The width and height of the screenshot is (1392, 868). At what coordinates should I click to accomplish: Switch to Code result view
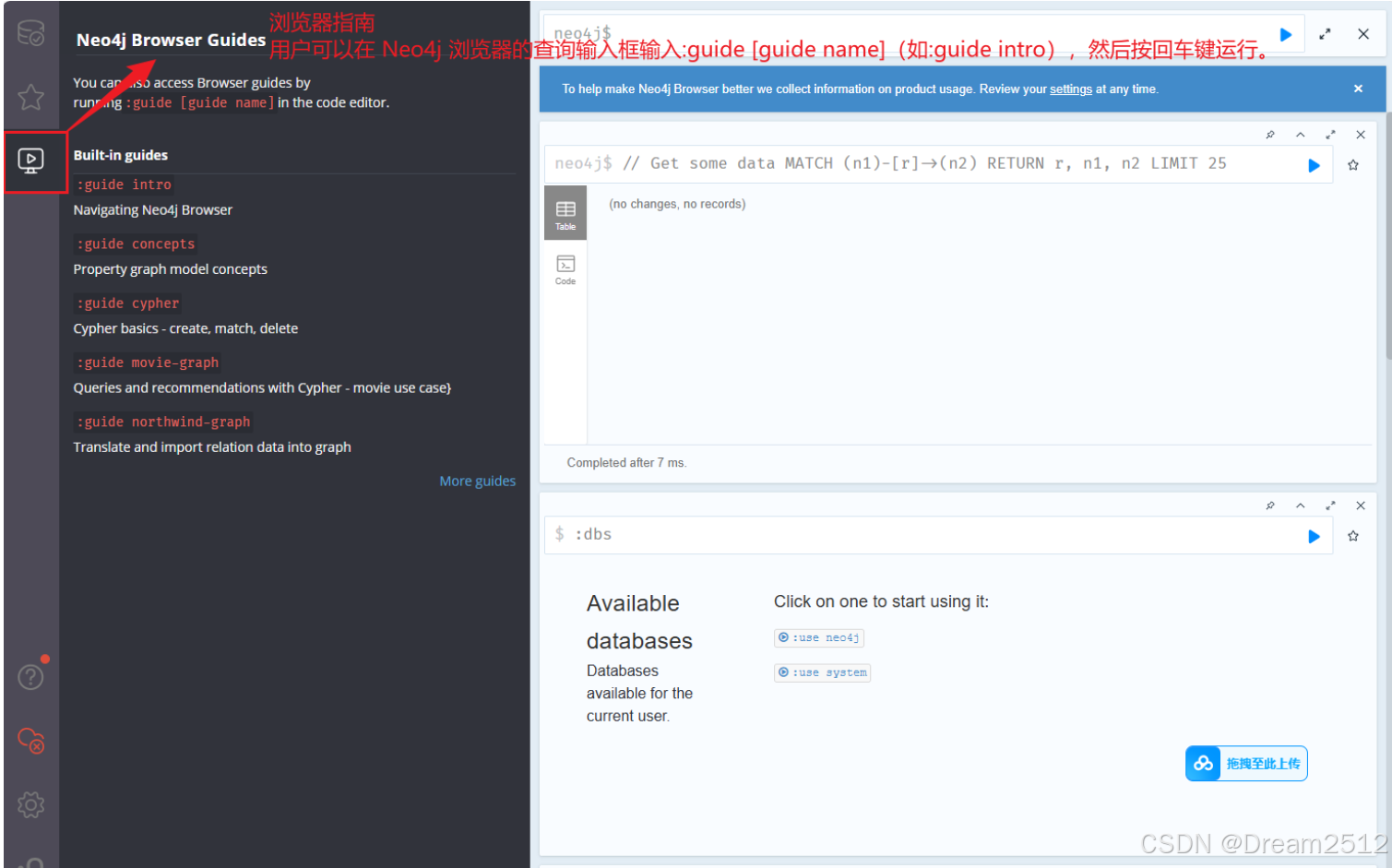[565, 270]
